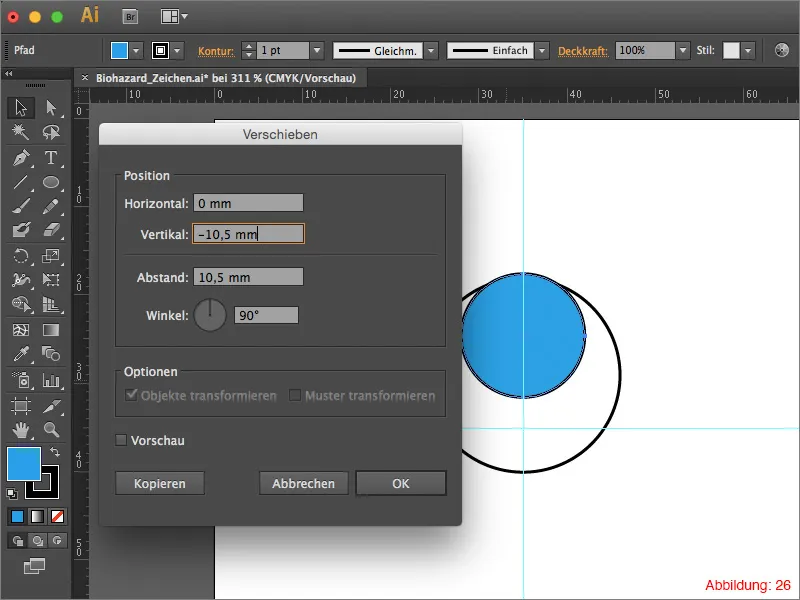
Task: Select the Paintbrush tool
Action: (x=21, y=206)
